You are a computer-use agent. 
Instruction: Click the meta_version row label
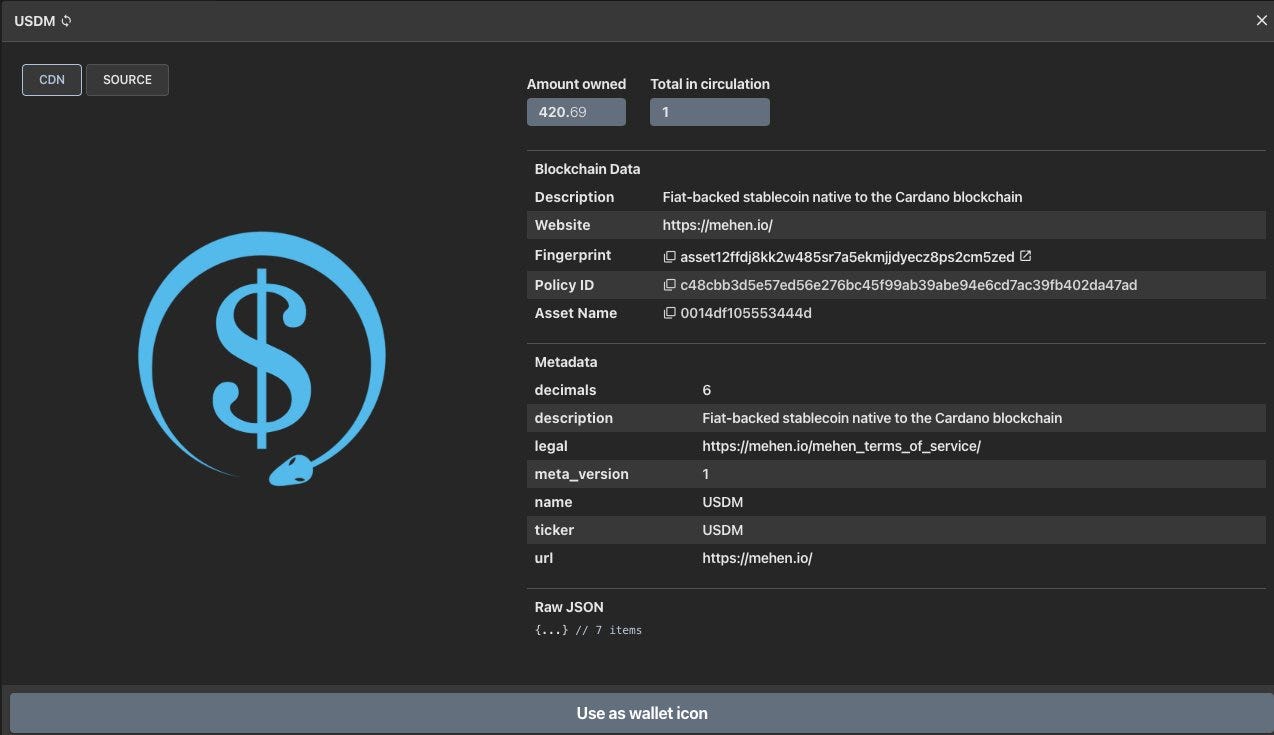582,474
